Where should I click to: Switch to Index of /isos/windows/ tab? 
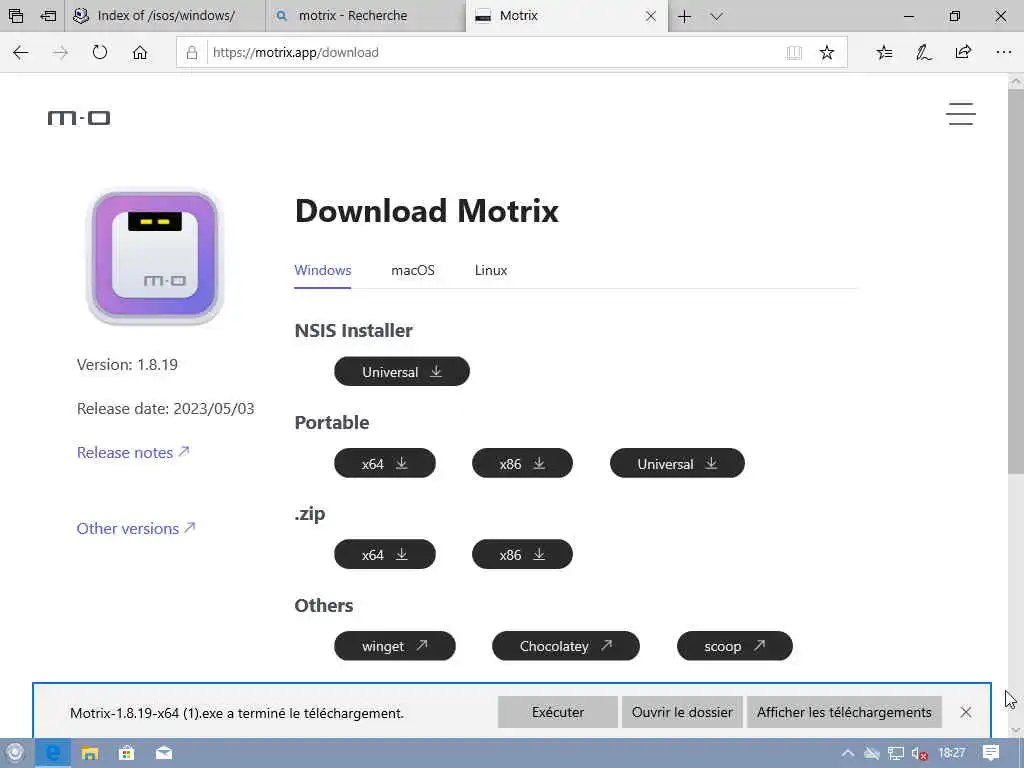coord(166,16)
